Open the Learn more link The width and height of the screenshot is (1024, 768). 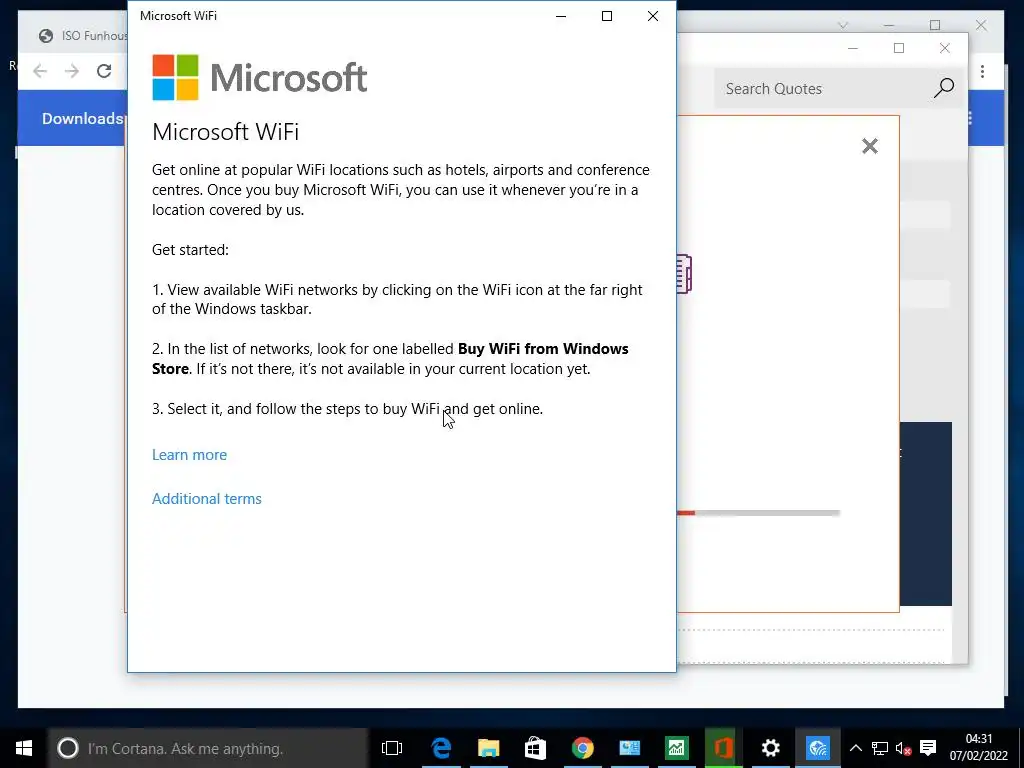(189, 455)
